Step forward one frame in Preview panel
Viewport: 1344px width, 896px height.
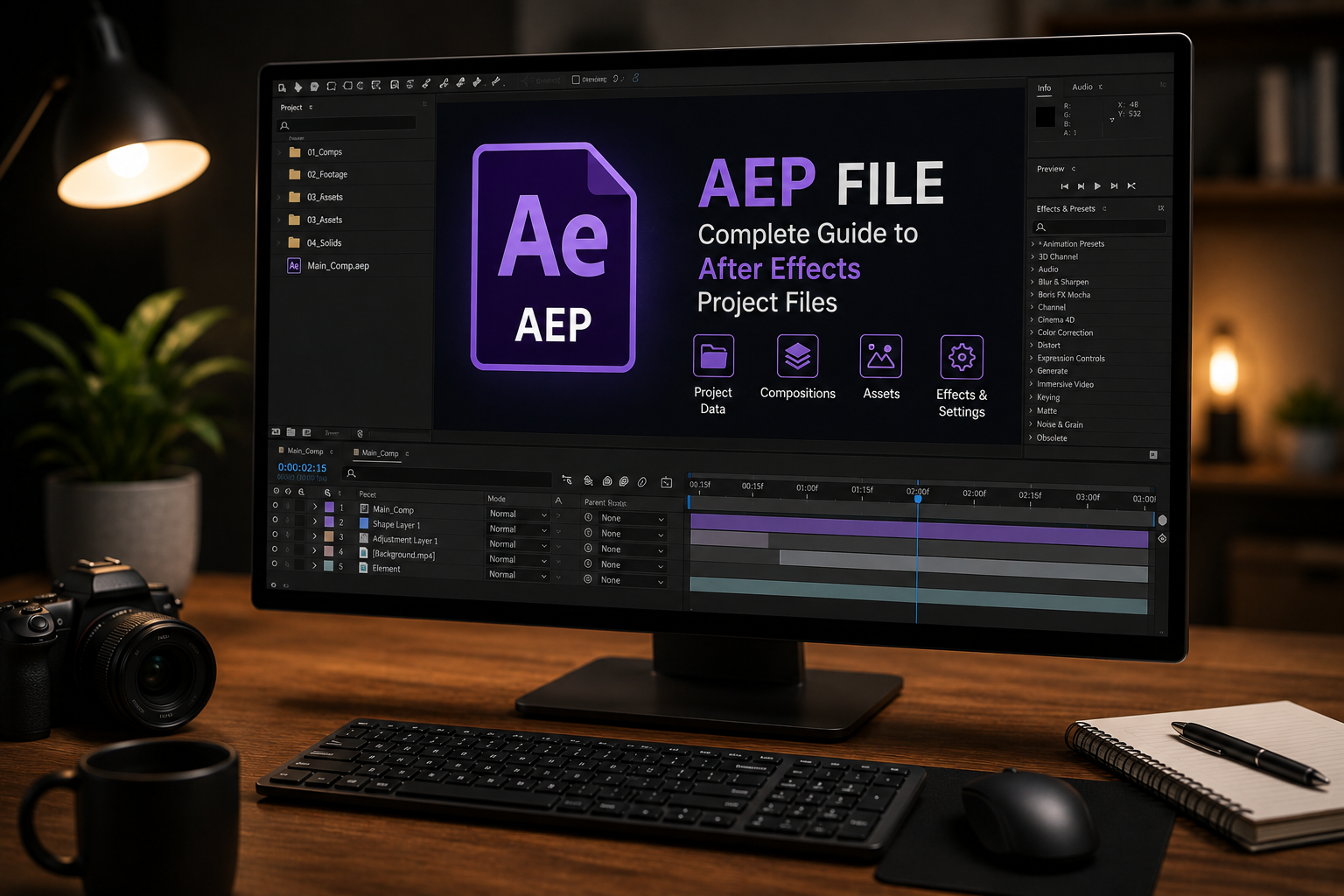click(x=1114, y=185)
